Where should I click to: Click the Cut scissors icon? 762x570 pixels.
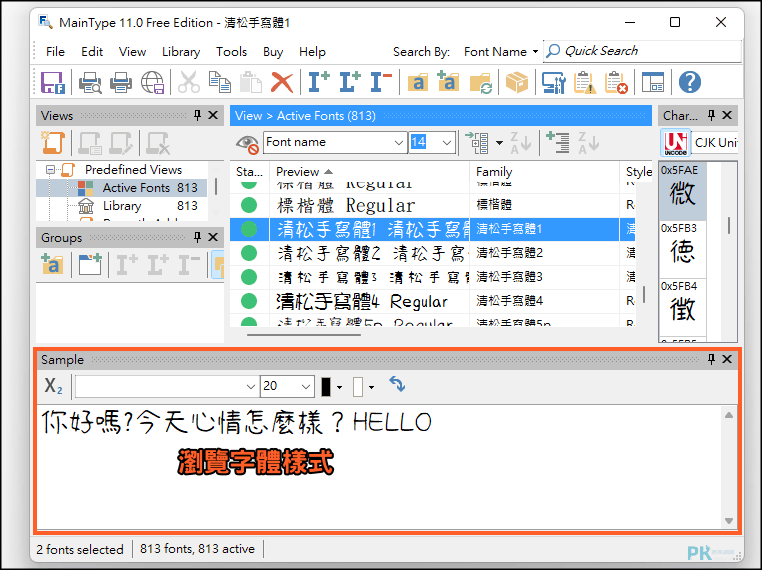189,82
